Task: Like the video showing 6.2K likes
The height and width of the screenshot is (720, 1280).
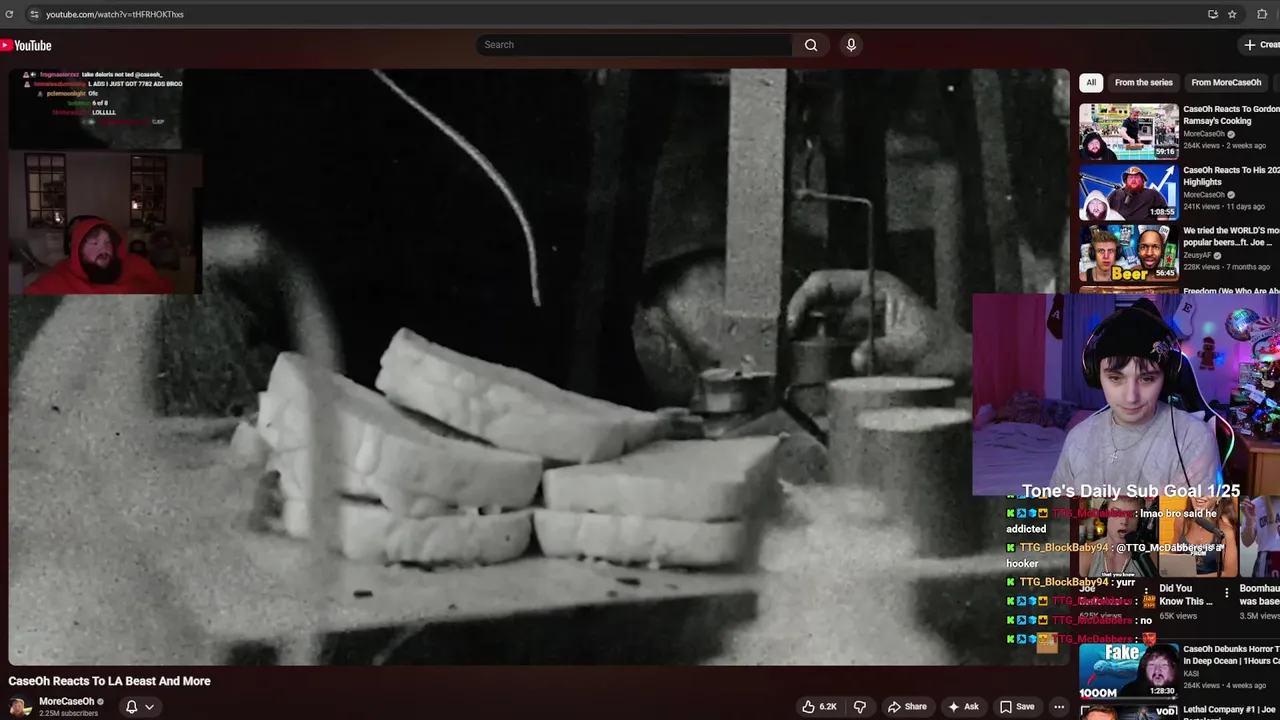Action: 819,707
